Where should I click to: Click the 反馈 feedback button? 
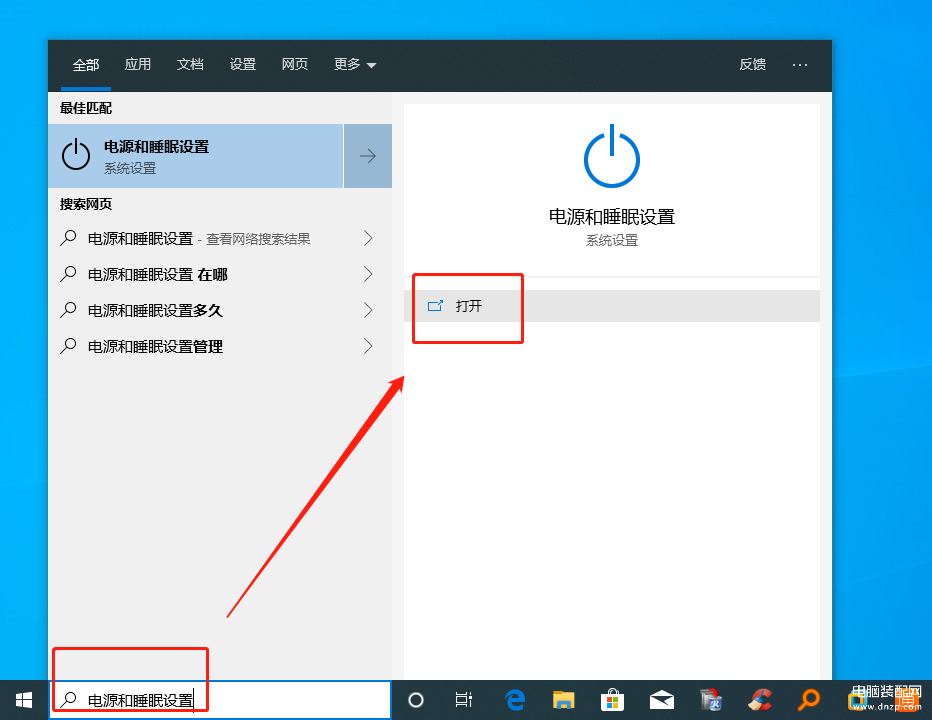[x=752, y=64]
